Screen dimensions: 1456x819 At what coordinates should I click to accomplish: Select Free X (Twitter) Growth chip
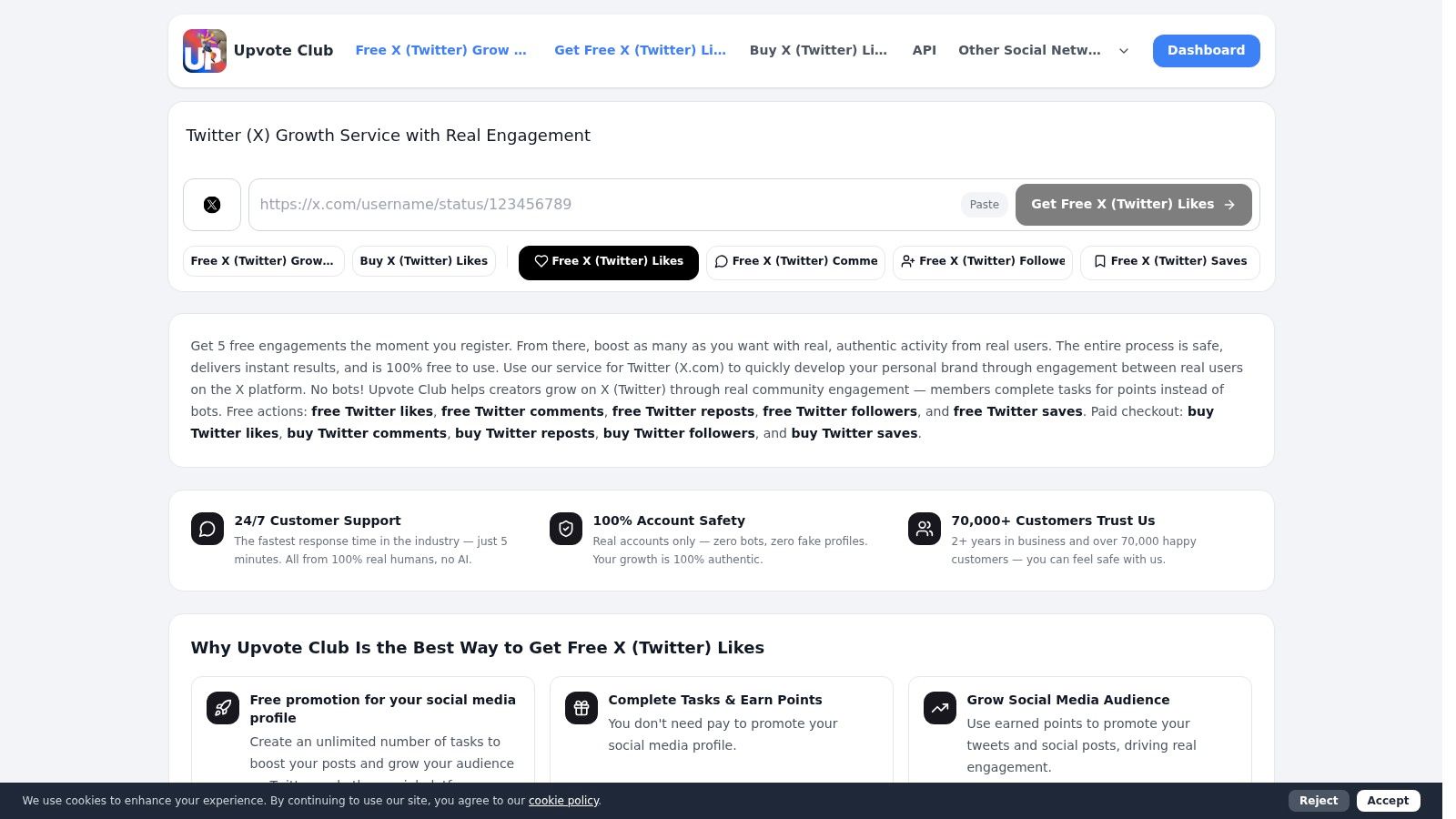point(264,261)
